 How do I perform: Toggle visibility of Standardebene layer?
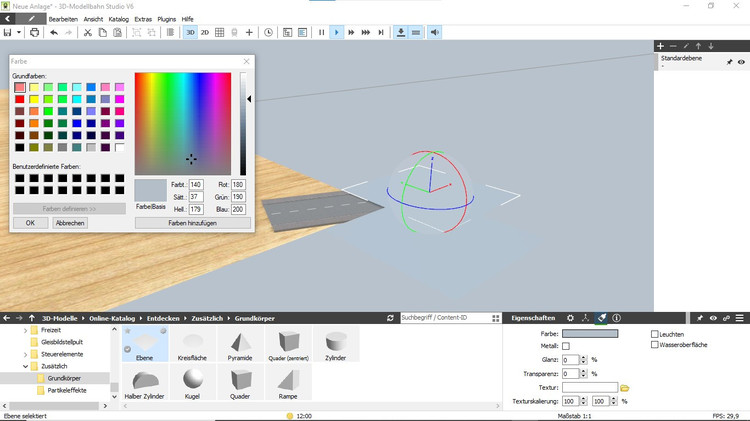[741, 62]
